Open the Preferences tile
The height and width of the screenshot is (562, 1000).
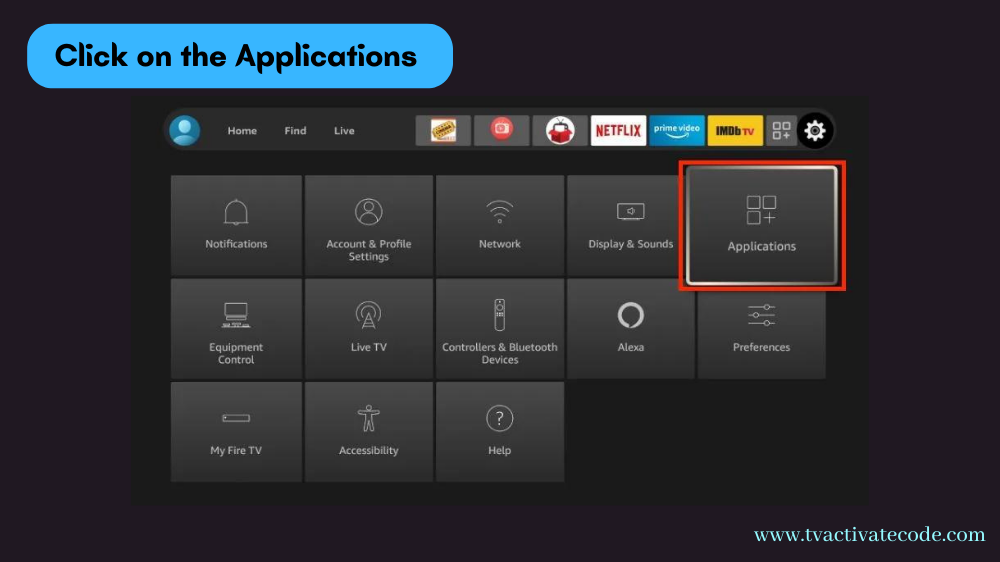761,332
